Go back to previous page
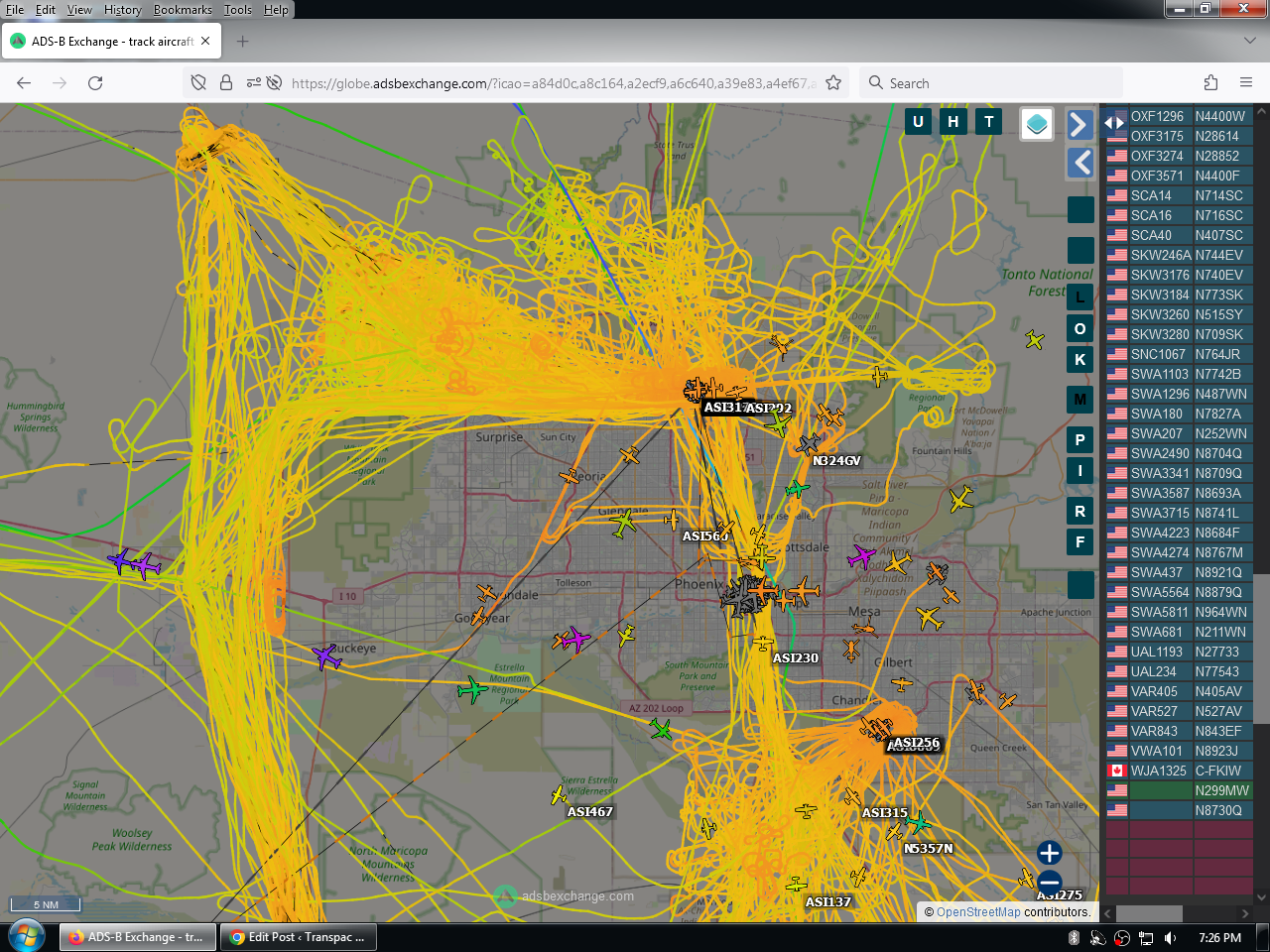Viewport: 1270px width, 952px height. 24,83
